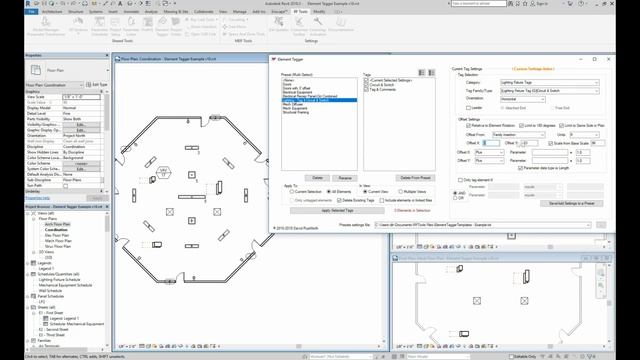
Task: Click the Project Syntax ribbon tool icon
Action: (x=176, y=22)
